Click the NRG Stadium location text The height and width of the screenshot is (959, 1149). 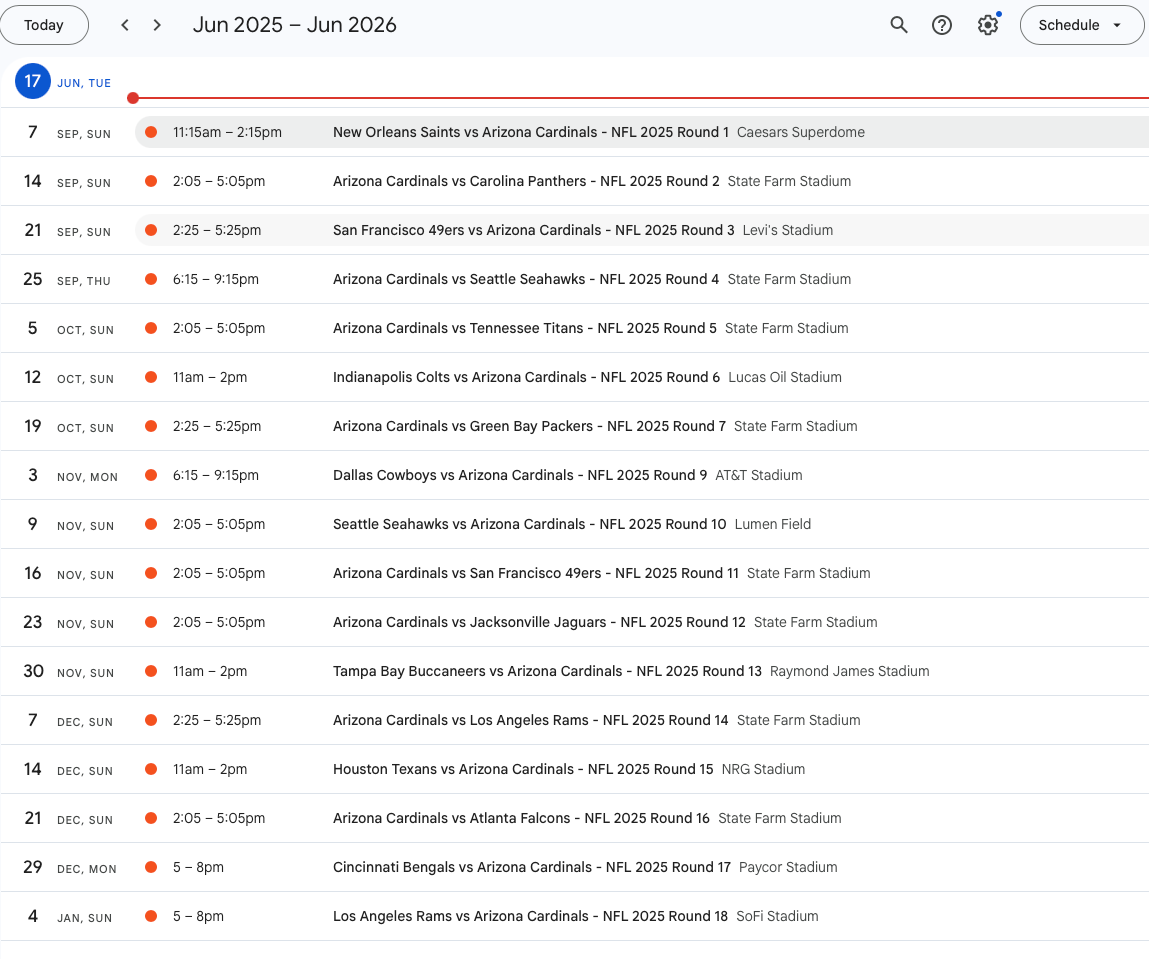pyautogui.click(x=764, y=769)
